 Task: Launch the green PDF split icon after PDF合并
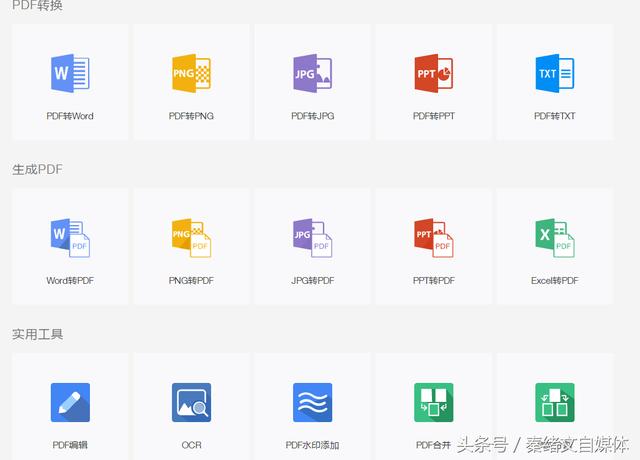coord(555,402)
